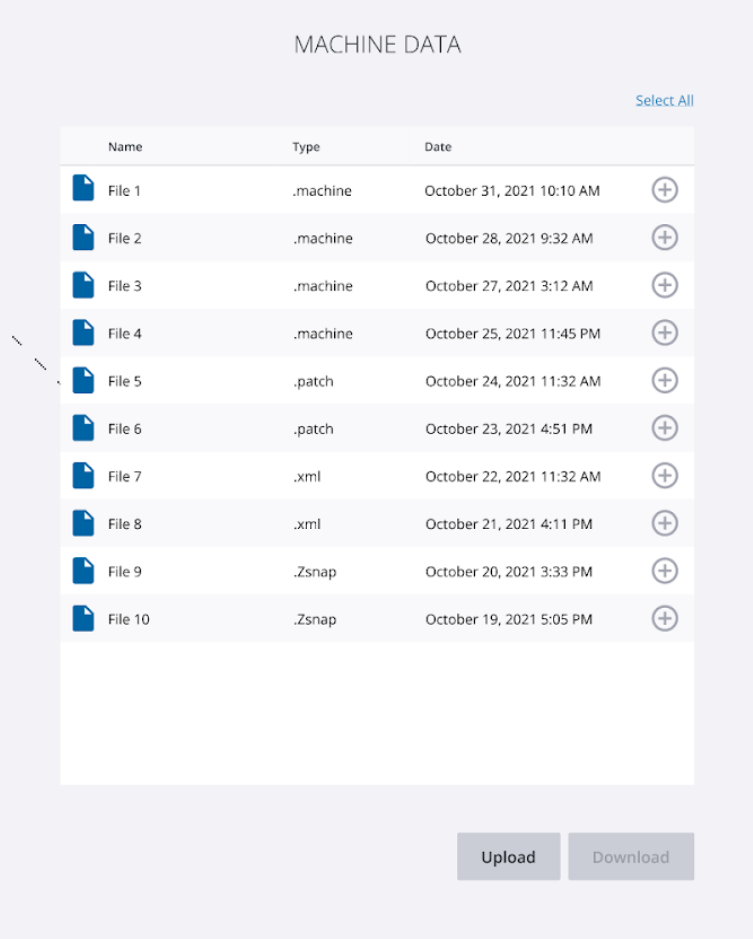Toggle selection of File 7 via plus circle

pyautogui.click(x=664, y=476)
